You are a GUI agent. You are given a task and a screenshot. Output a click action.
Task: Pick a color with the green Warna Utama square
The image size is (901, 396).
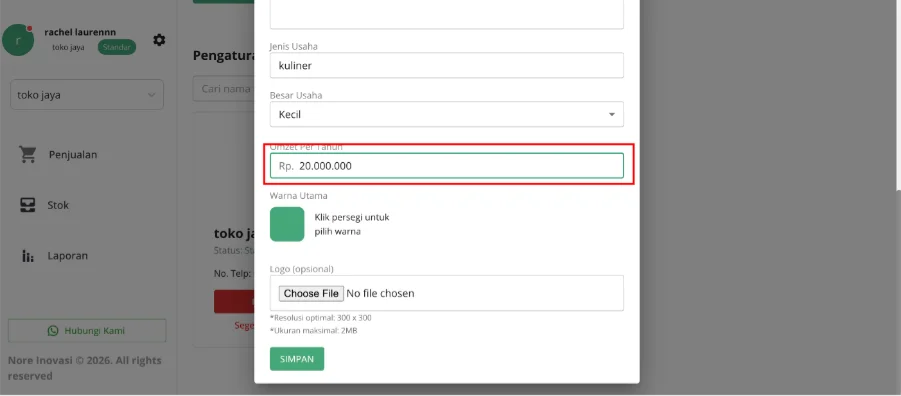pyautogui.click(x=287, y=224)
